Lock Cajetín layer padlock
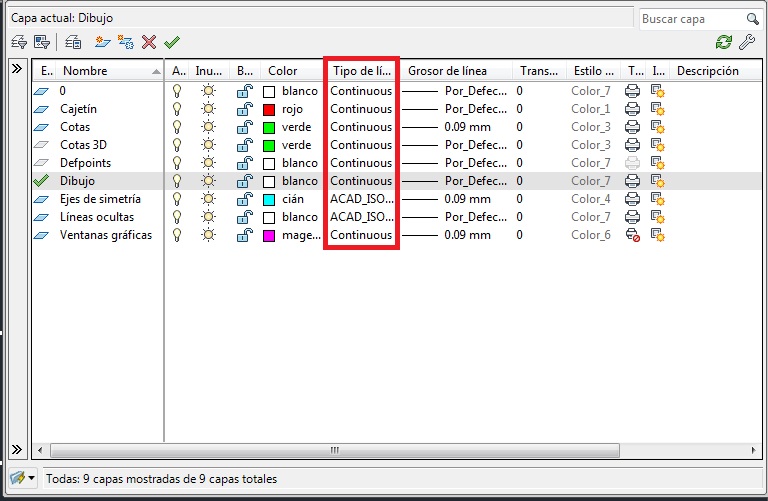Image resolution: width=768 pixels, height=501 pixels. [245, 109]
